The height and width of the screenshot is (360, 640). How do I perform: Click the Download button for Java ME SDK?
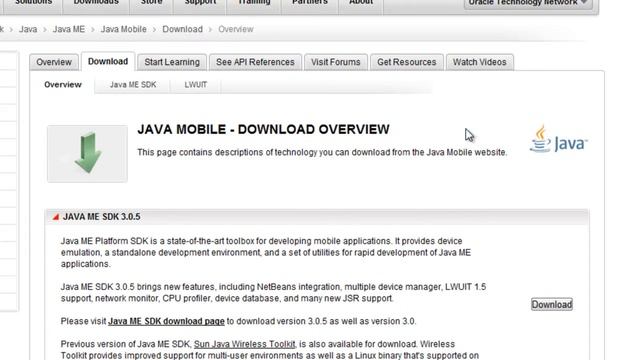tap(551, 304)
